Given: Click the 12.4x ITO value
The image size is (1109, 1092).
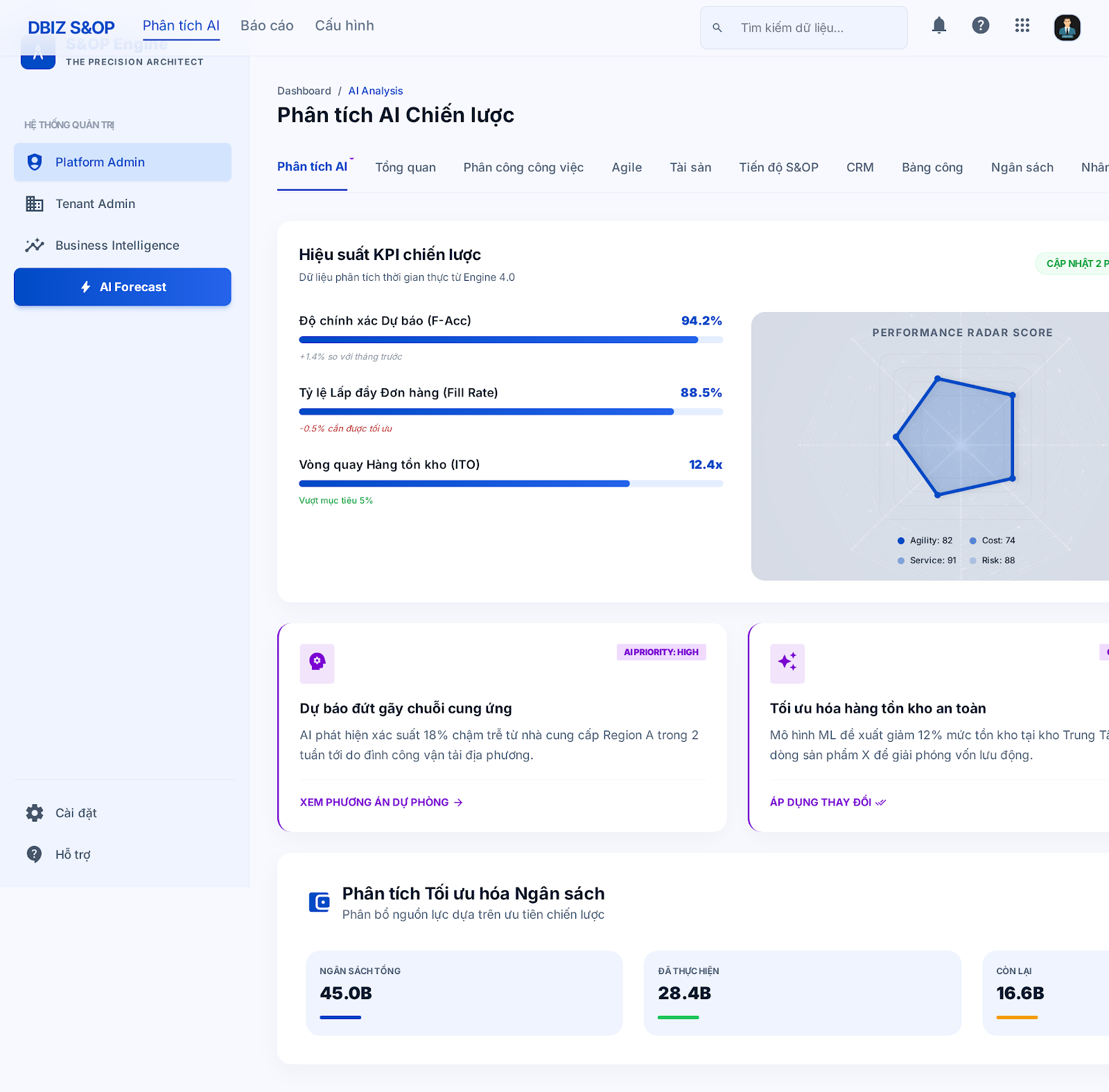Looking at the screenshot, I should [x=706, y=465].
